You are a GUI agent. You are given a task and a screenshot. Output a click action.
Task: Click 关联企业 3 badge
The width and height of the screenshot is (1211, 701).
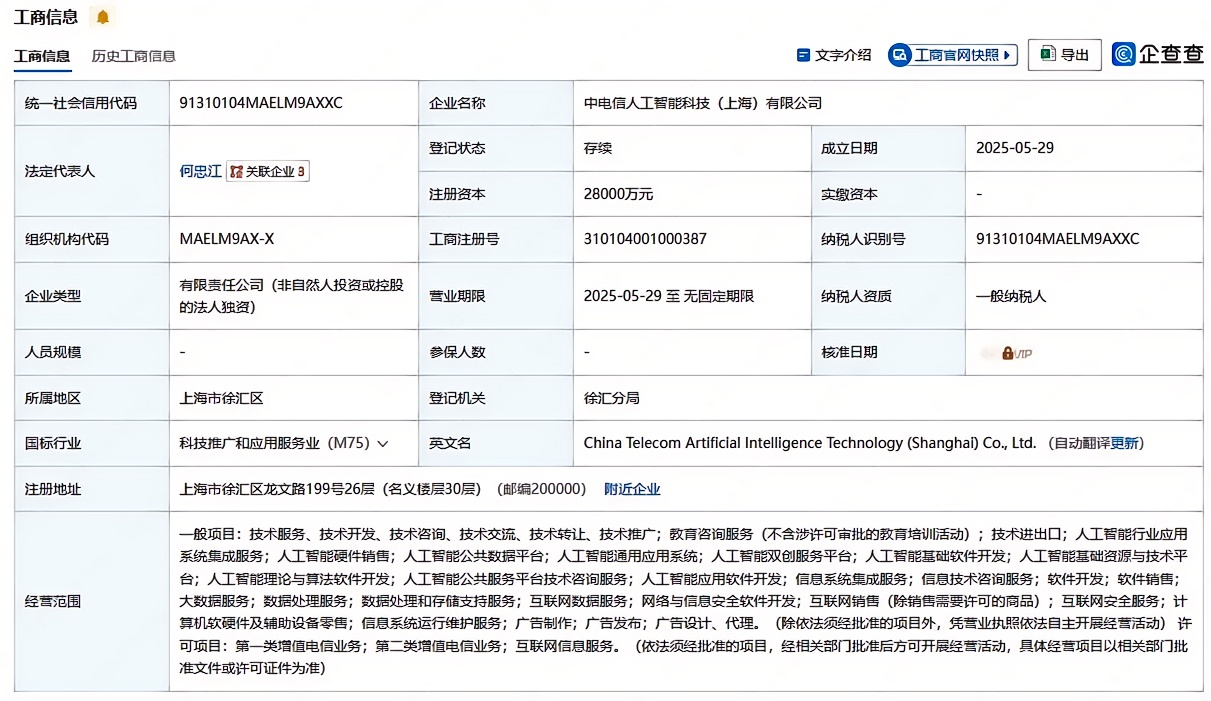coord(268,171)
